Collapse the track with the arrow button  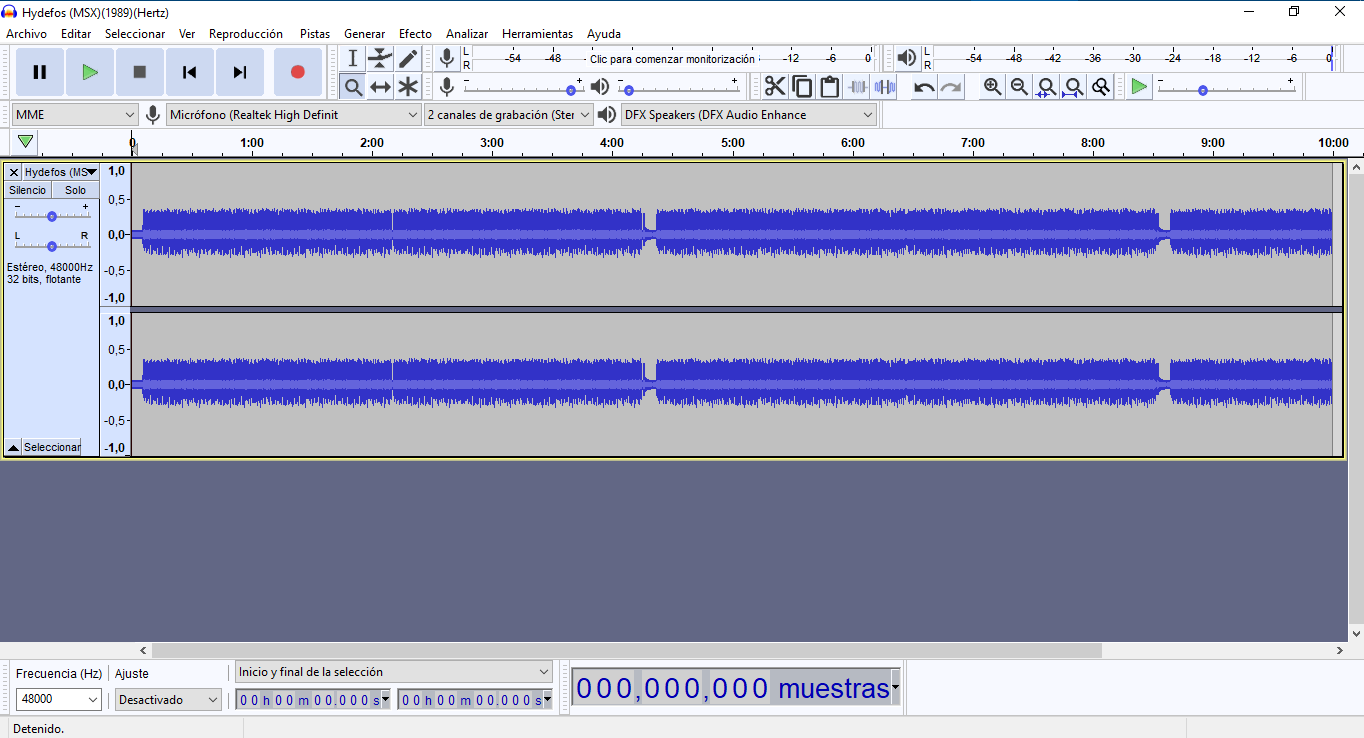pos(13,447)
